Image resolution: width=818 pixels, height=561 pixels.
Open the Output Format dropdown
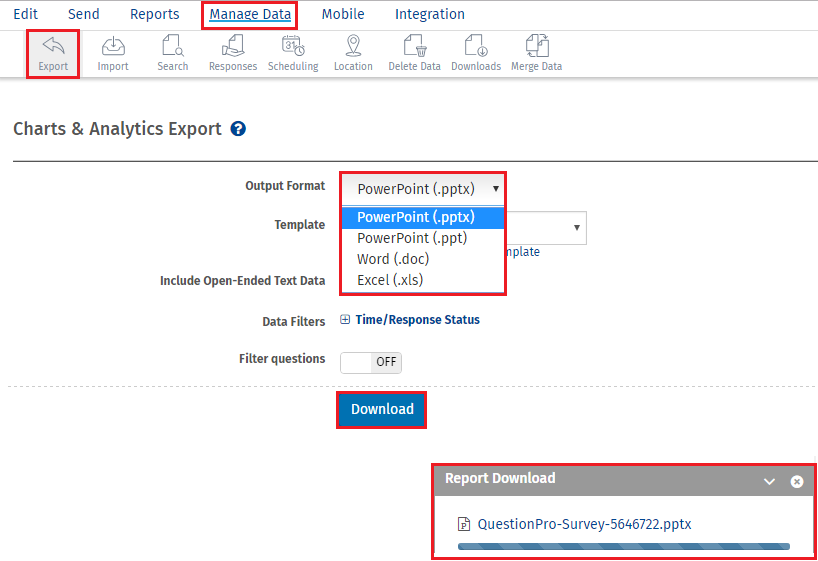pyautogui.click(x=423, y=189)
